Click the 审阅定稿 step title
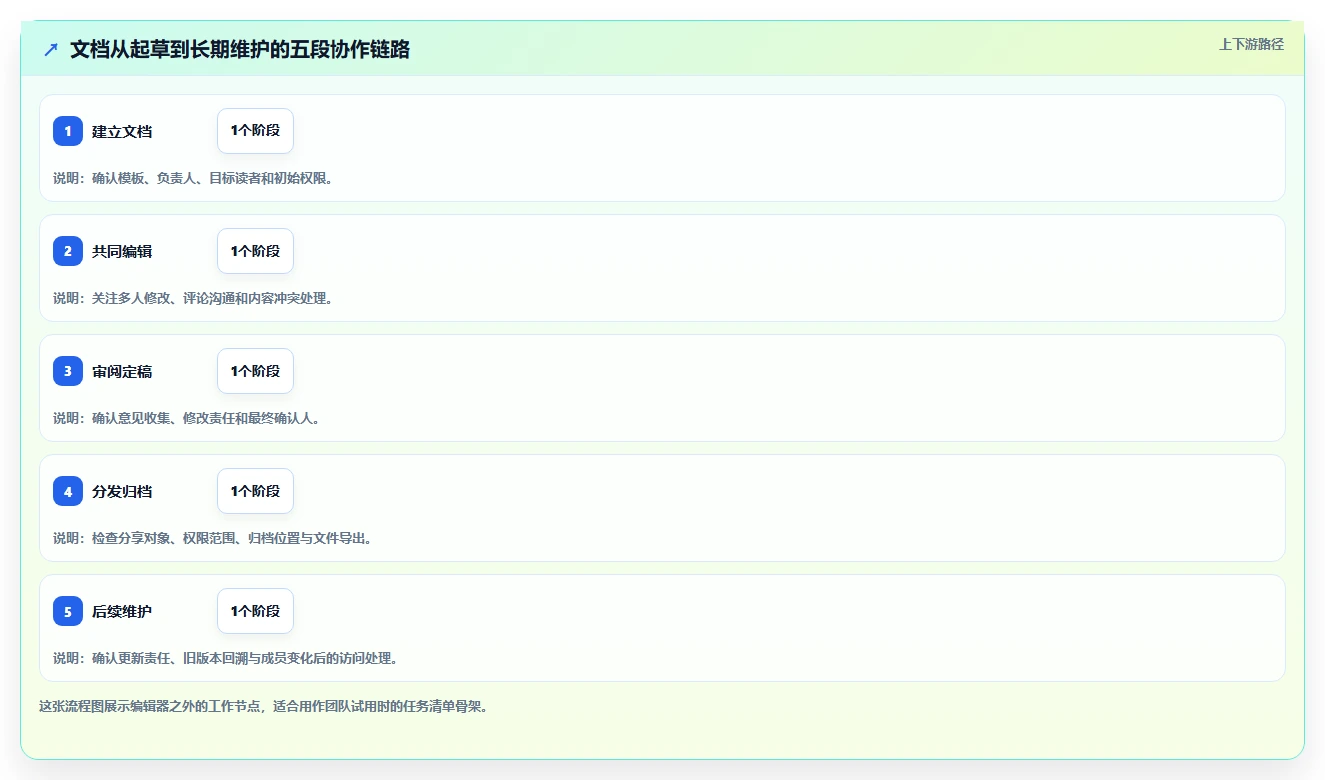The height and width of the screenshot is (780, 1325). tap(122, 371)
